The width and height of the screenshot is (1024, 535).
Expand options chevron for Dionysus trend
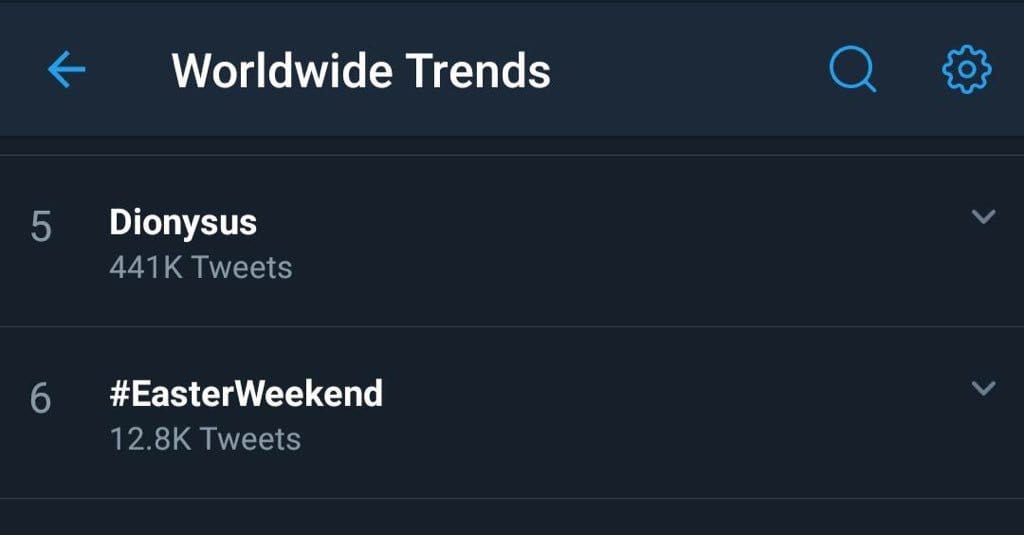click(x=983, y=216)
